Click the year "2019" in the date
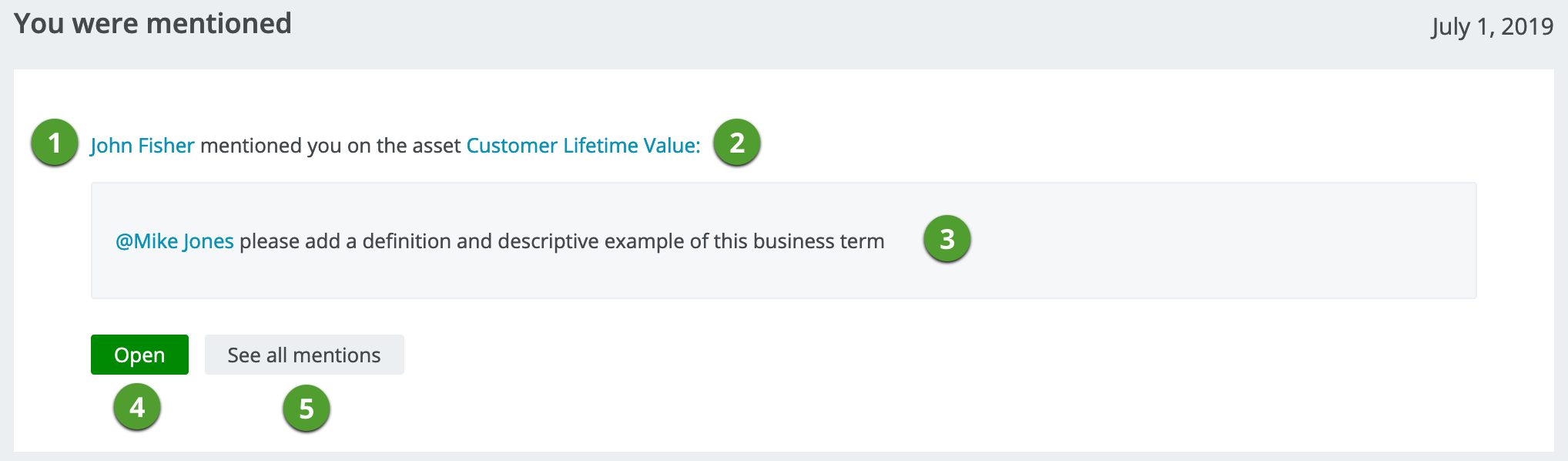1568x461 pixels. coord(1527,27)
